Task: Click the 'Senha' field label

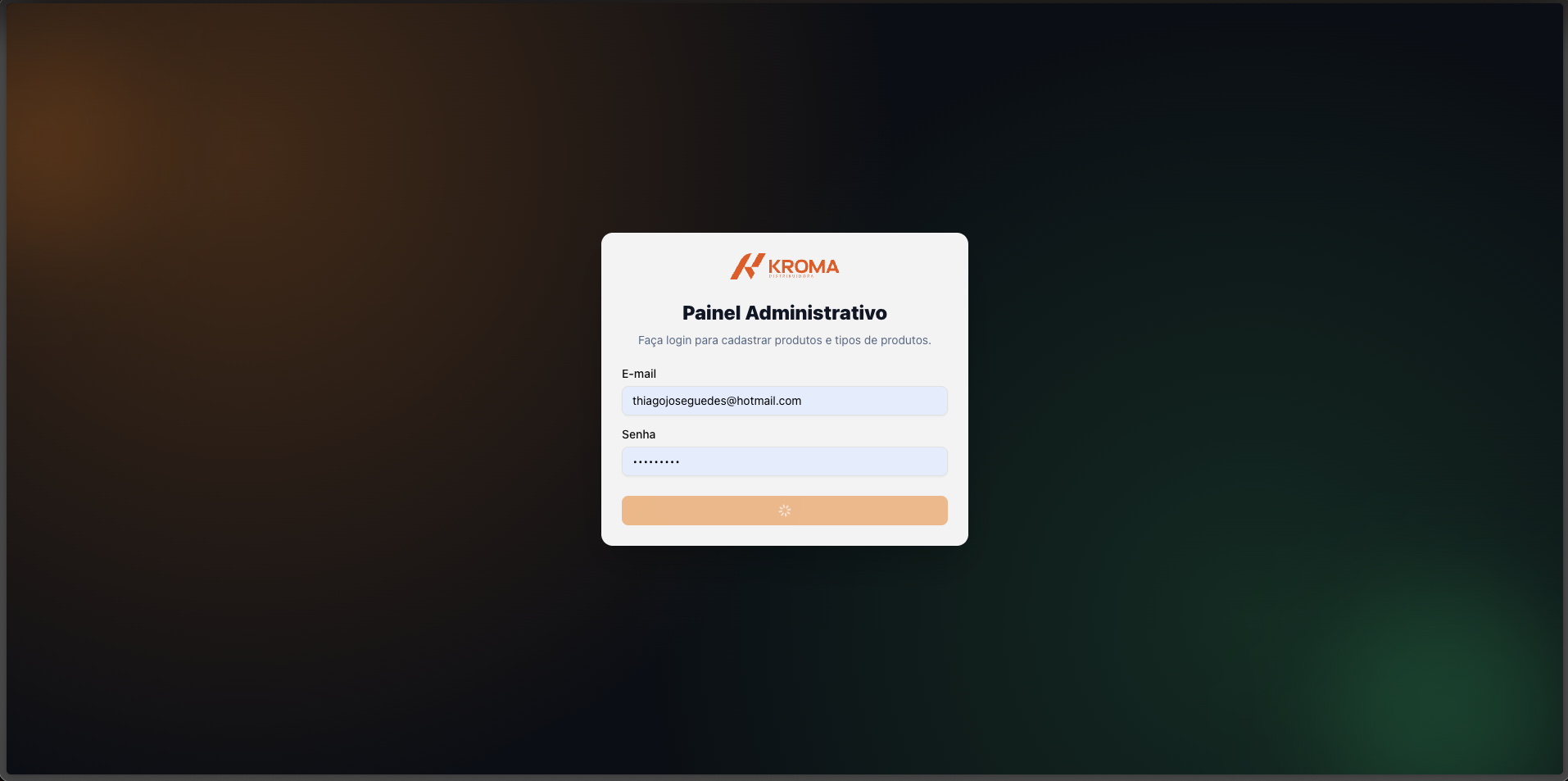Action: pos(639,434)
